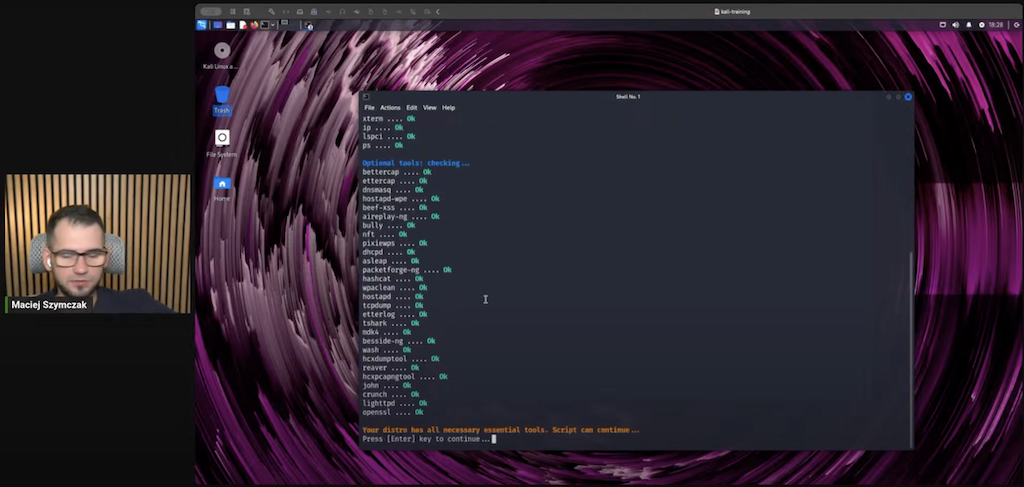The height and width of the screenshot is (487, 1024).
Task: Click the clock showing 18:28
Action: point(996,25)
